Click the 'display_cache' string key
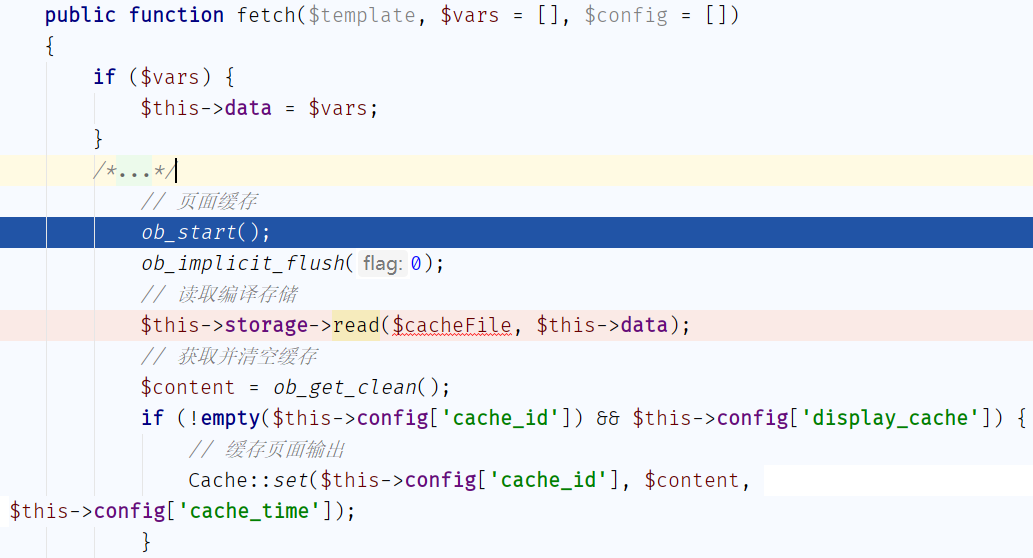Viewport: 1033px width, 558px height. (891, 418)
